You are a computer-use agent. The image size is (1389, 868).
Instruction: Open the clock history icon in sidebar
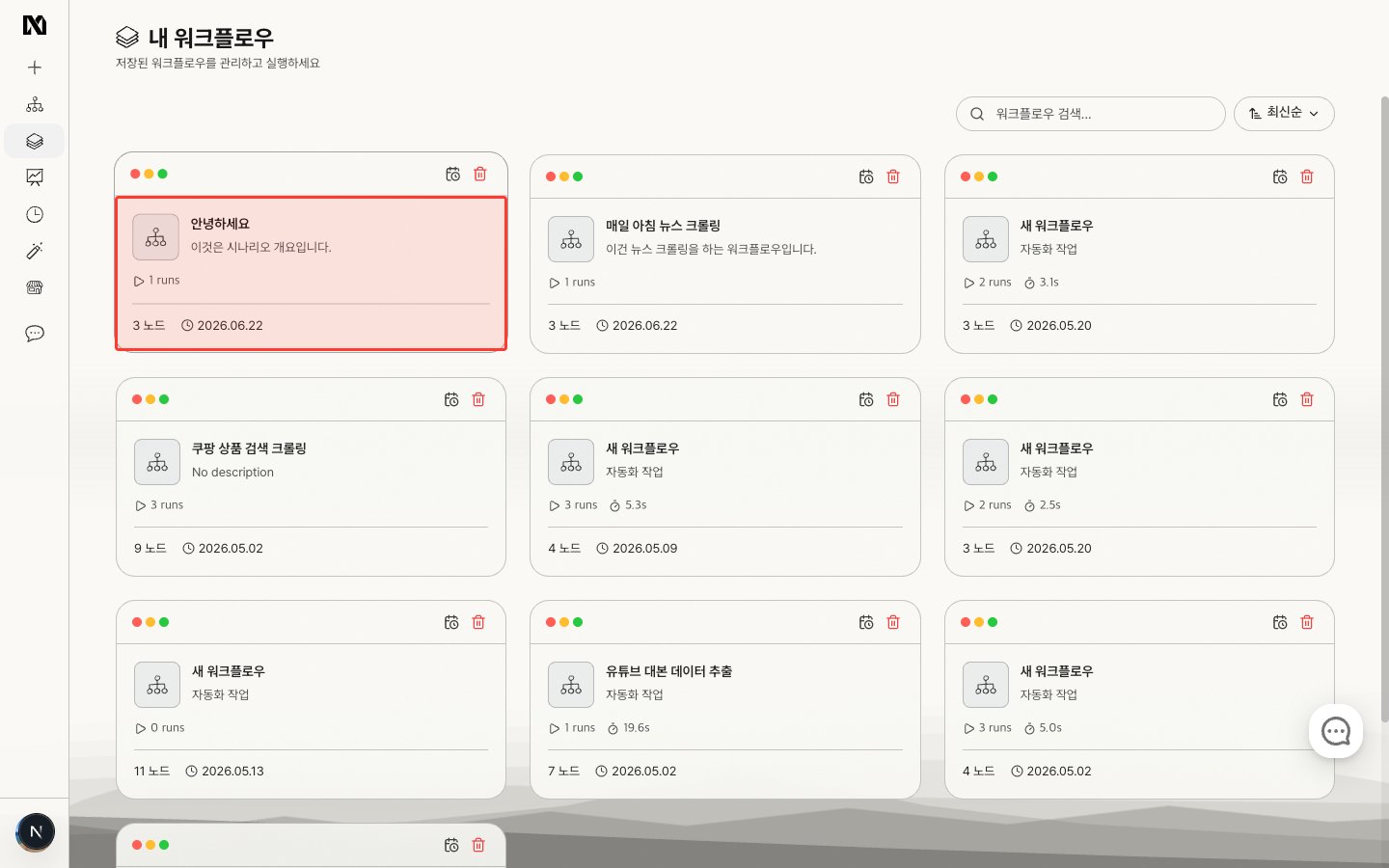(x=35, y=214)
